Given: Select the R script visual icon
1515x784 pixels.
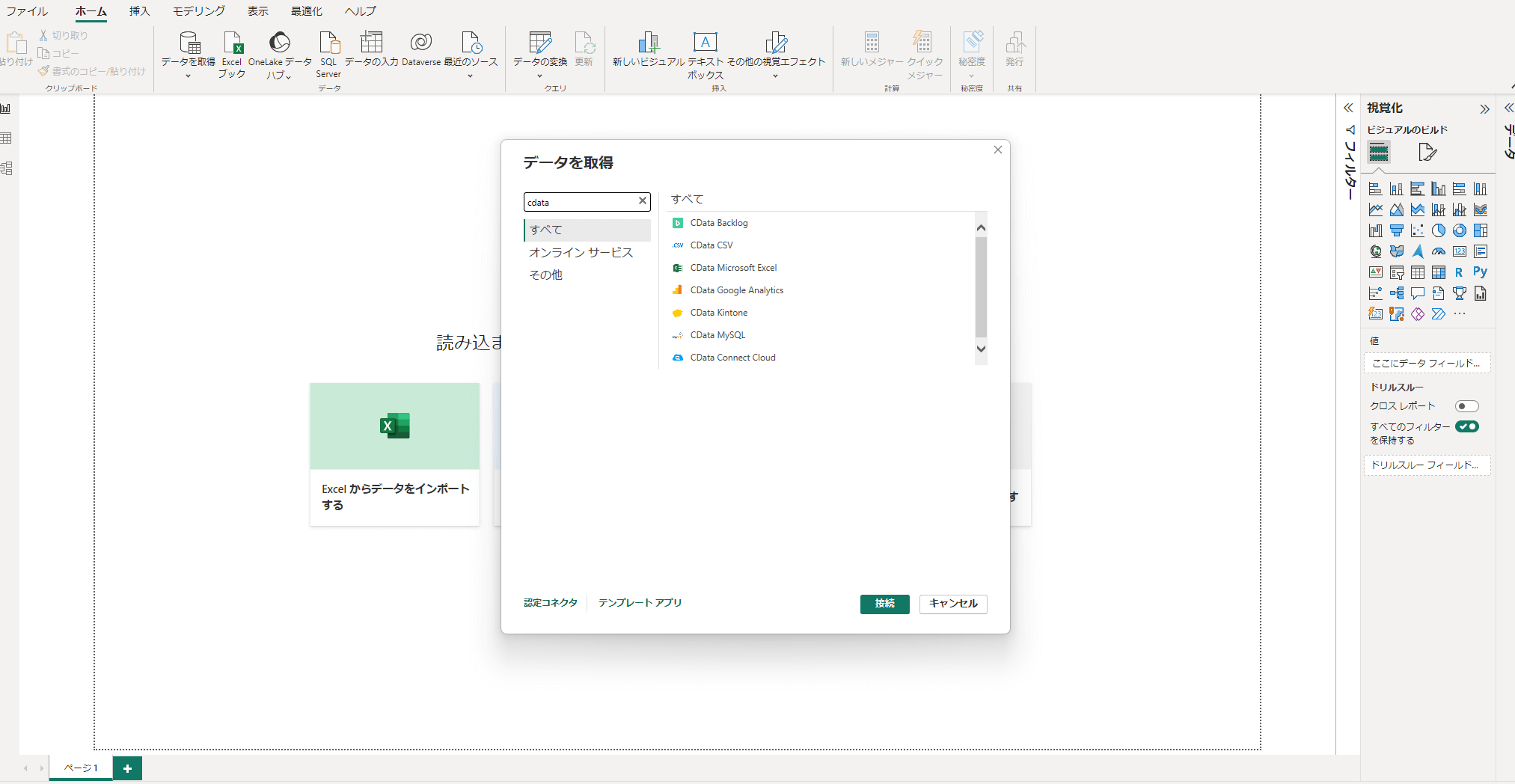Looking at the screenshot, I should tap(1459, 272).
